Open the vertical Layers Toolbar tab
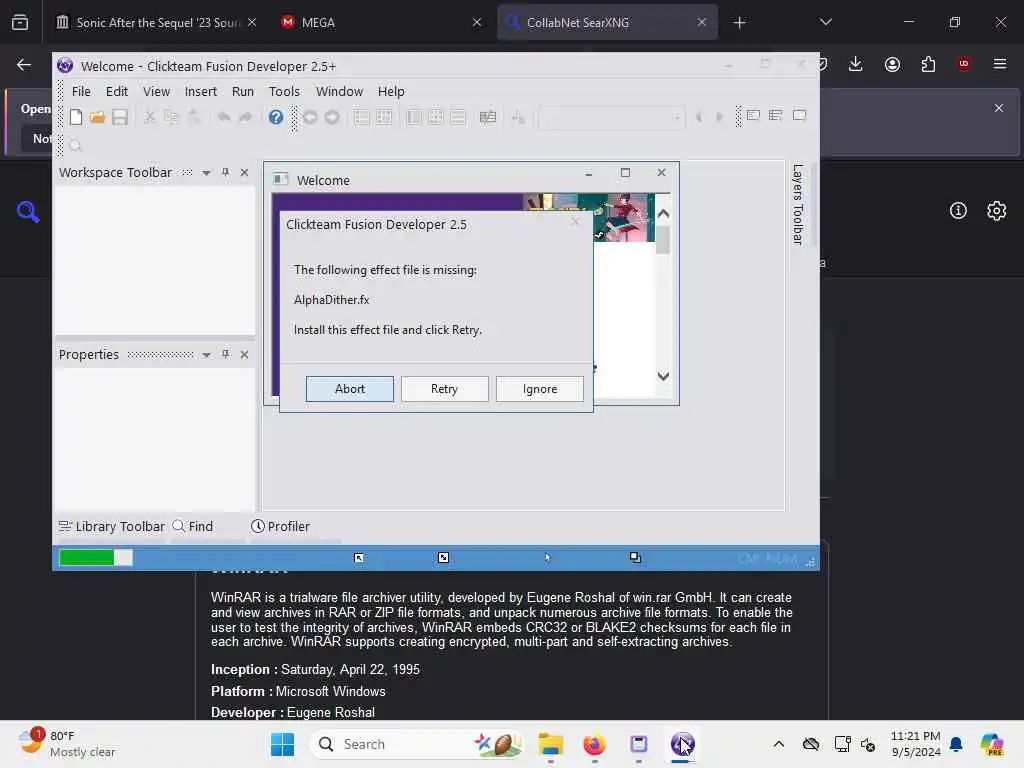The height and width of the screenshot is (768, 1024). pos(797,204)
